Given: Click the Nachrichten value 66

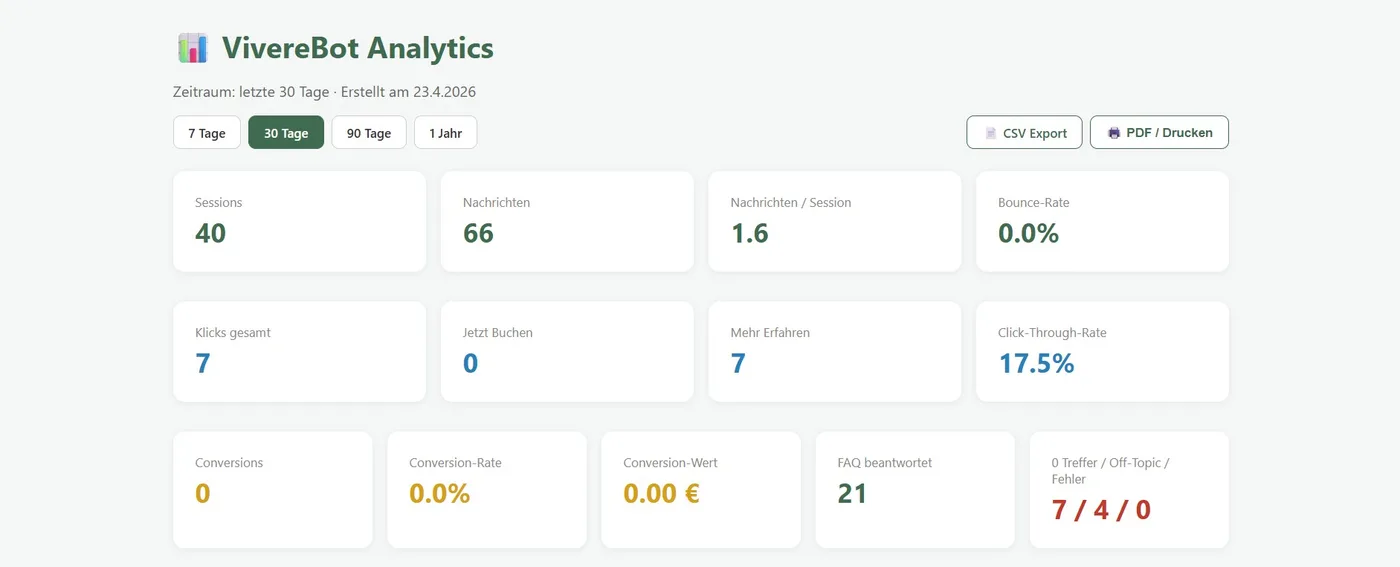Looking at the screenshot, I should pyautogui.click(x=479, y=233).
